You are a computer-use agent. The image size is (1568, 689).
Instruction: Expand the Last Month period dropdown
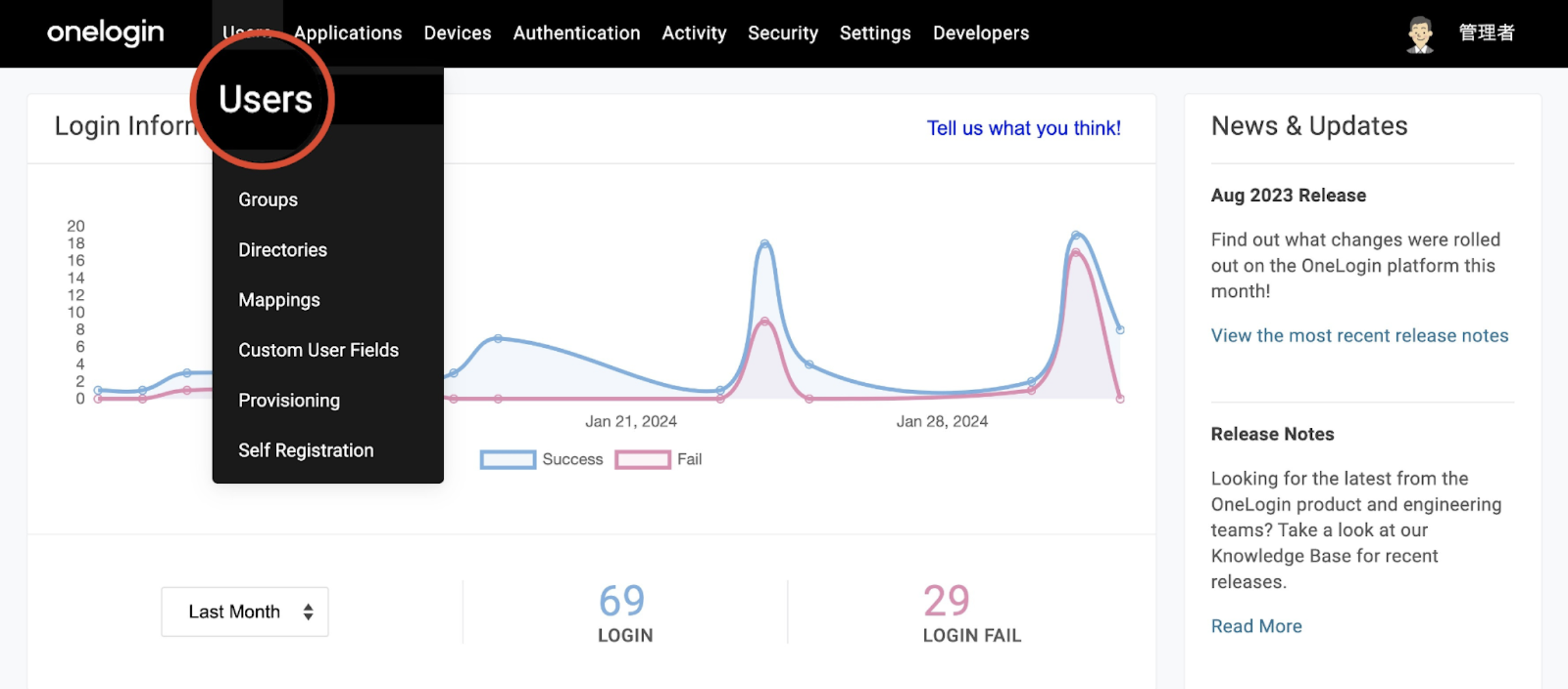click(245, 611)
